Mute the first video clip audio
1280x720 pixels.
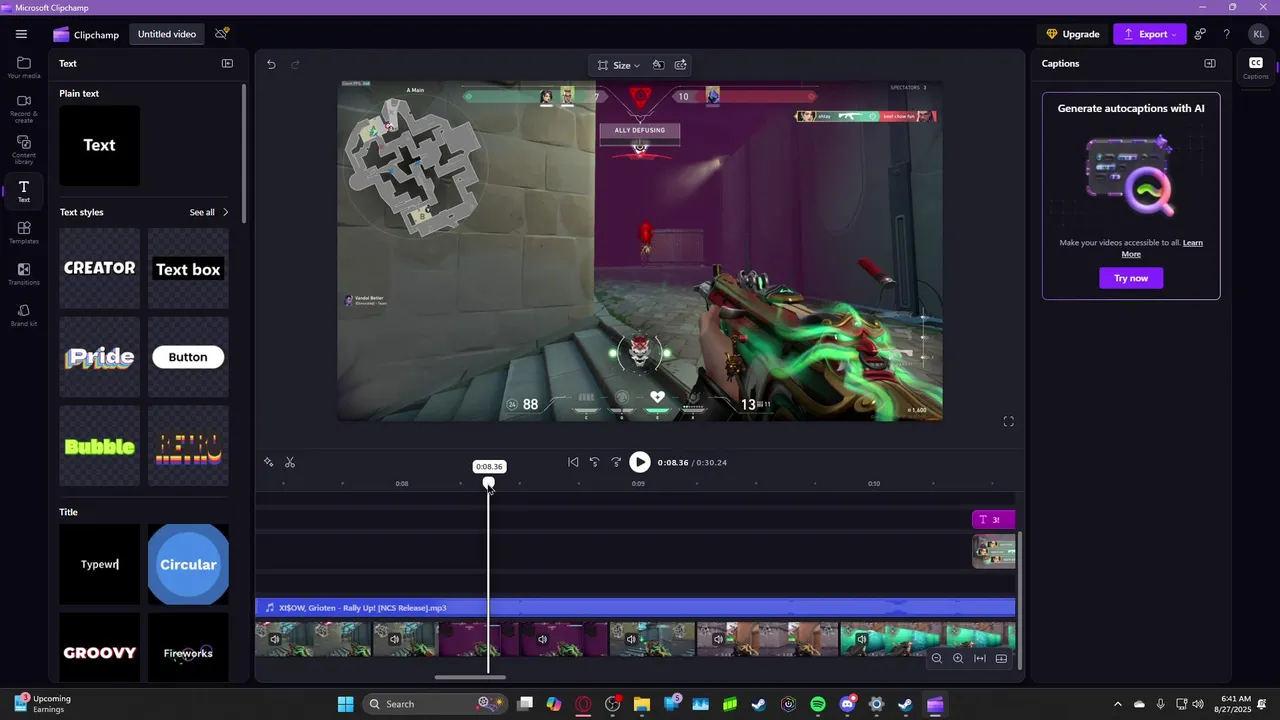[x=275, y=639]
